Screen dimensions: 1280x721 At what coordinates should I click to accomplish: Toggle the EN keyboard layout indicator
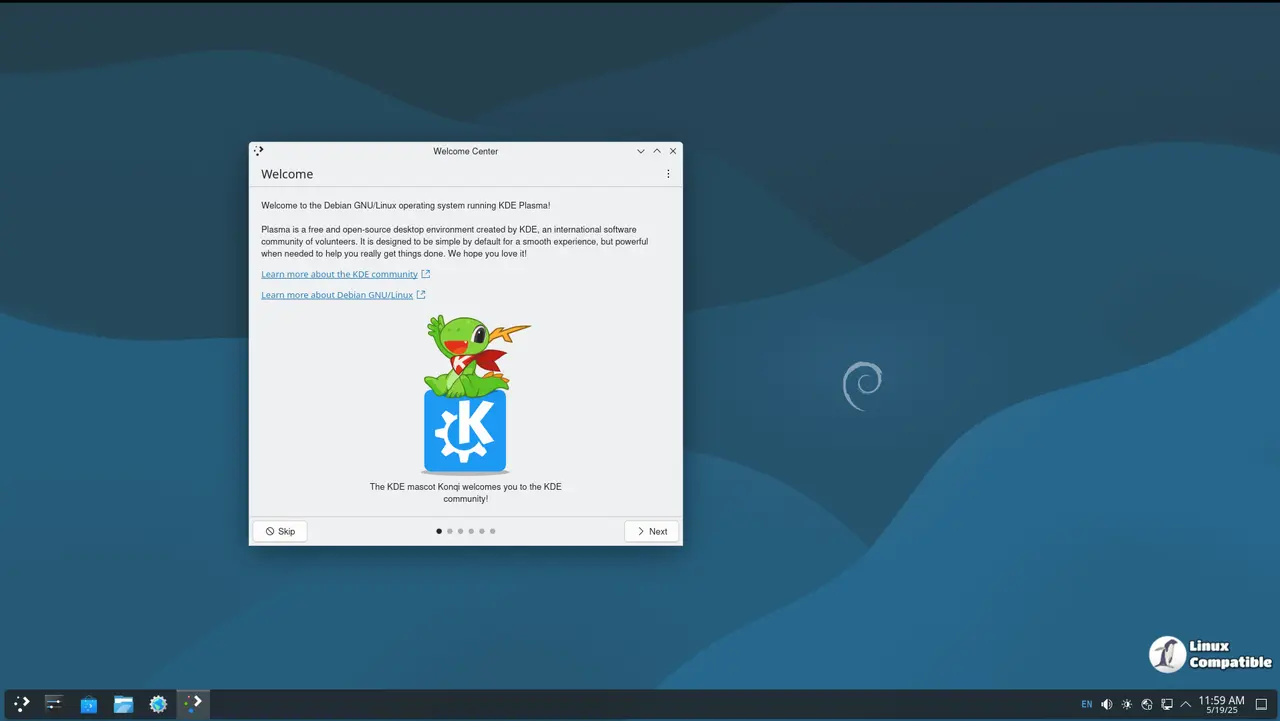click(1086, 704)
